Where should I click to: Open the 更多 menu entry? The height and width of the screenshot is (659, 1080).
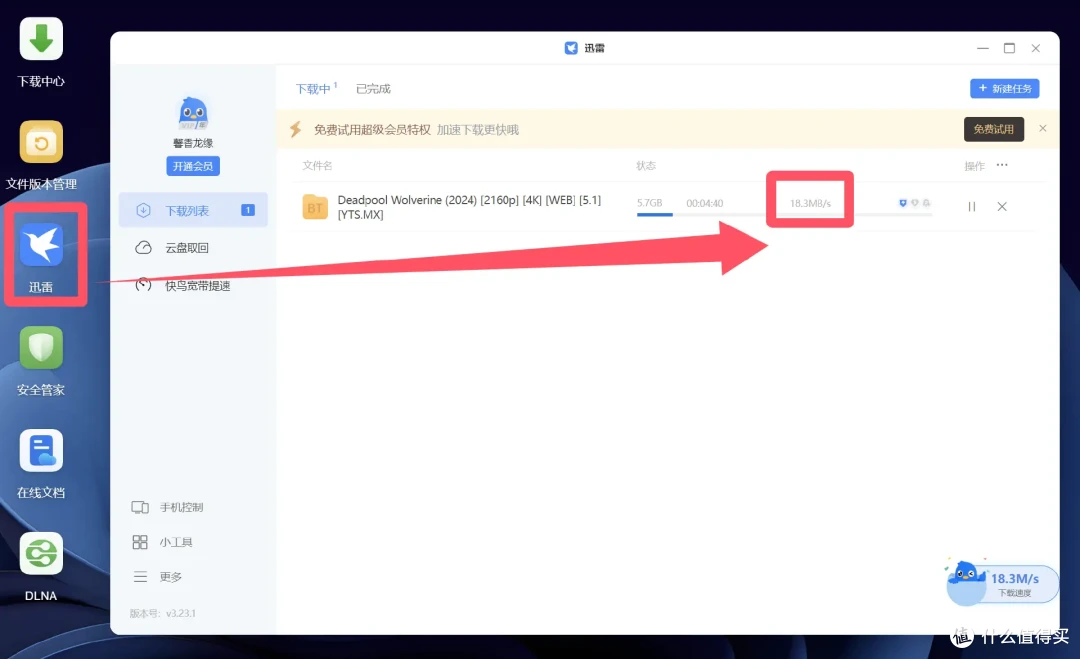coord(157,577)
